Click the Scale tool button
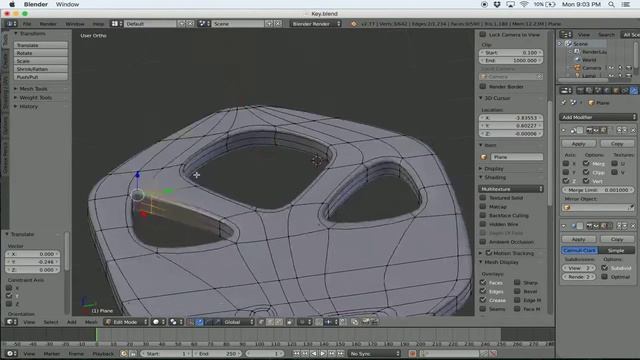 point(41,61)
